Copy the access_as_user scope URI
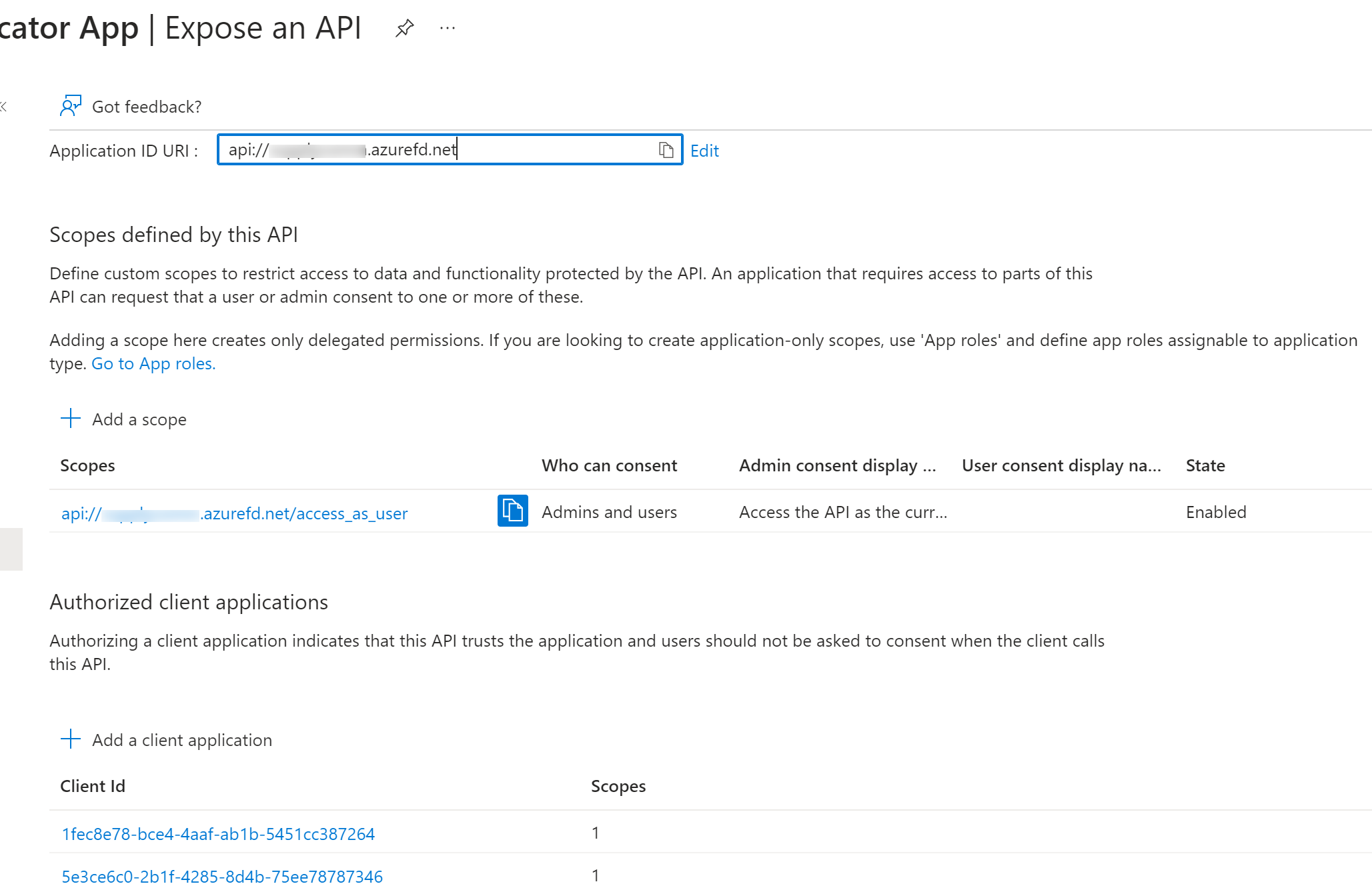This screenshot has width=1372, height=890. (512, 511)
